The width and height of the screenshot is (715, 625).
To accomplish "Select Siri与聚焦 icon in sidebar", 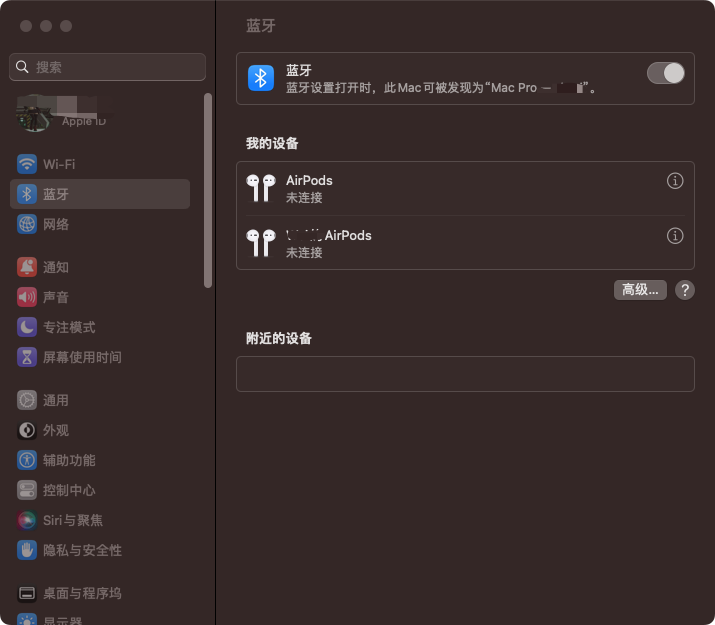I will [27, 520].
